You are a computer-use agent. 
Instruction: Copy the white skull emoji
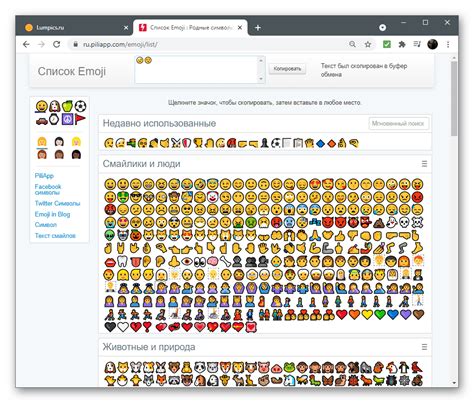[404, 222]
